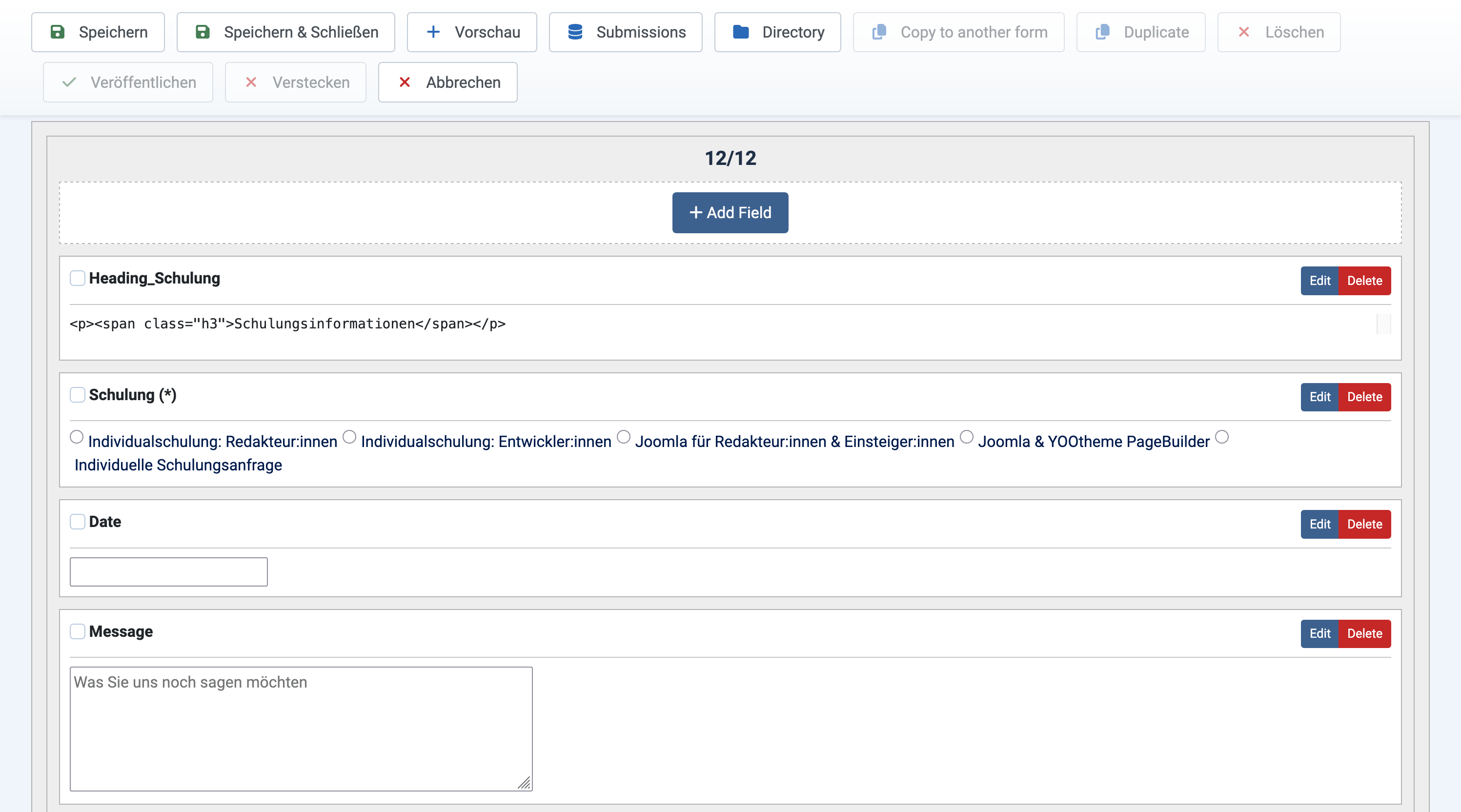Tick the Date field checkbox
This screenshot has height=812, width=1461.
[78, 522]
